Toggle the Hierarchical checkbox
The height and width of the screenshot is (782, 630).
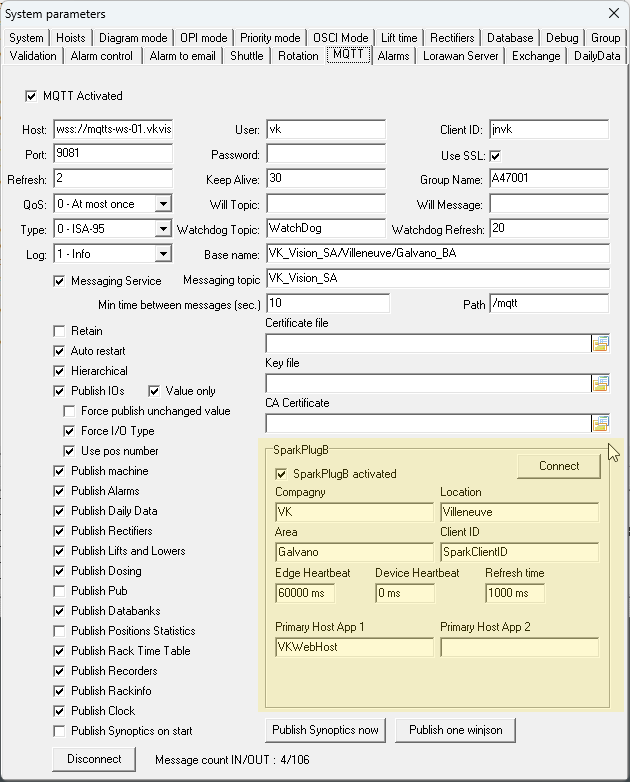tap(59, 371)
